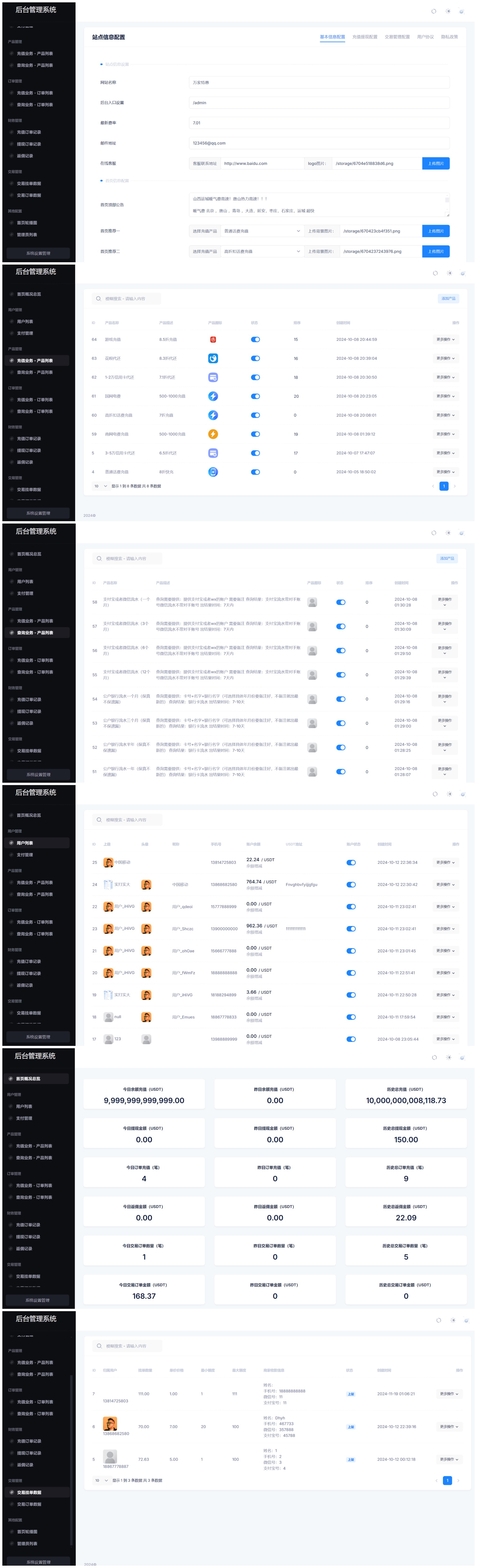Click 上传图片 button in 首页推荐二 row

[436, 251]
